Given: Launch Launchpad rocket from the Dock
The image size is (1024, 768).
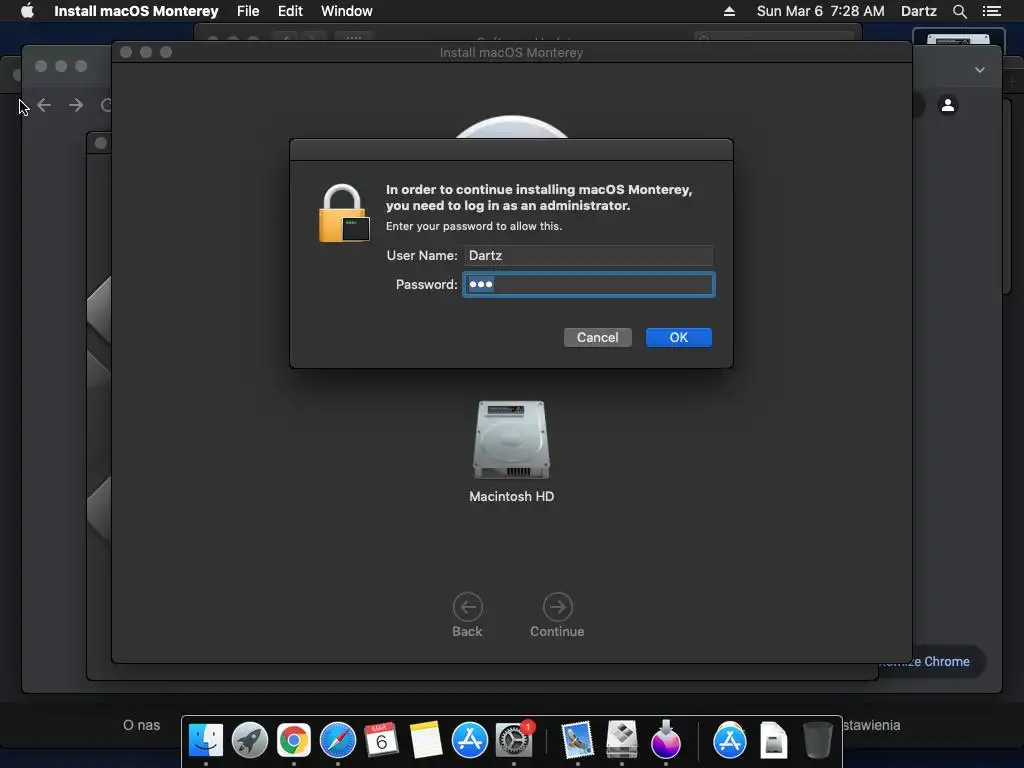Looking at the screenshot, I should [249, 741].
